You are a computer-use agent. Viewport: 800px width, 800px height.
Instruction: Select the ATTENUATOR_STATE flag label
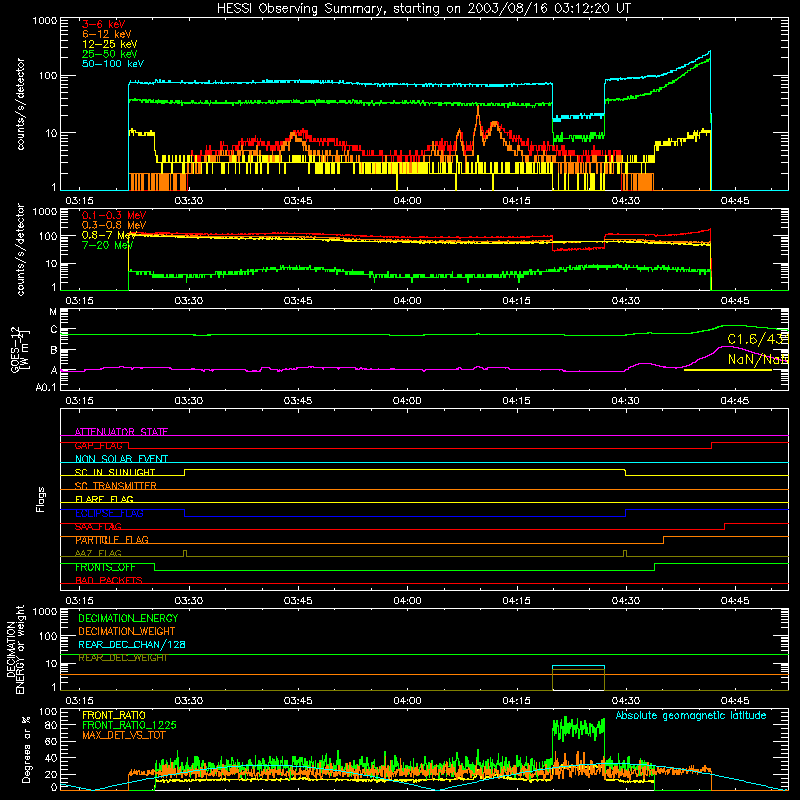pos(121,432)
